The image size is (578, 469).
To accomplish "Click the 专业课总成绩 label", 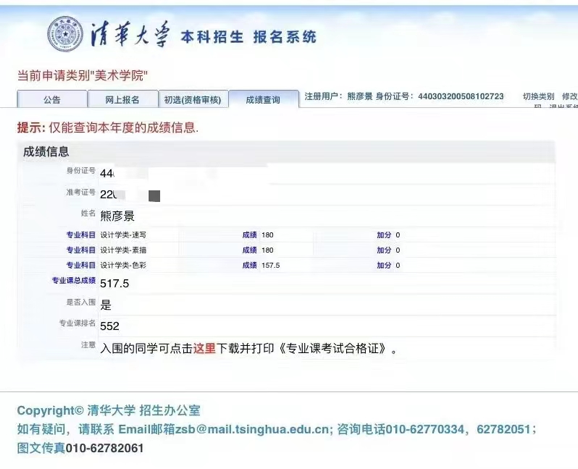I will tap(74, 280).
